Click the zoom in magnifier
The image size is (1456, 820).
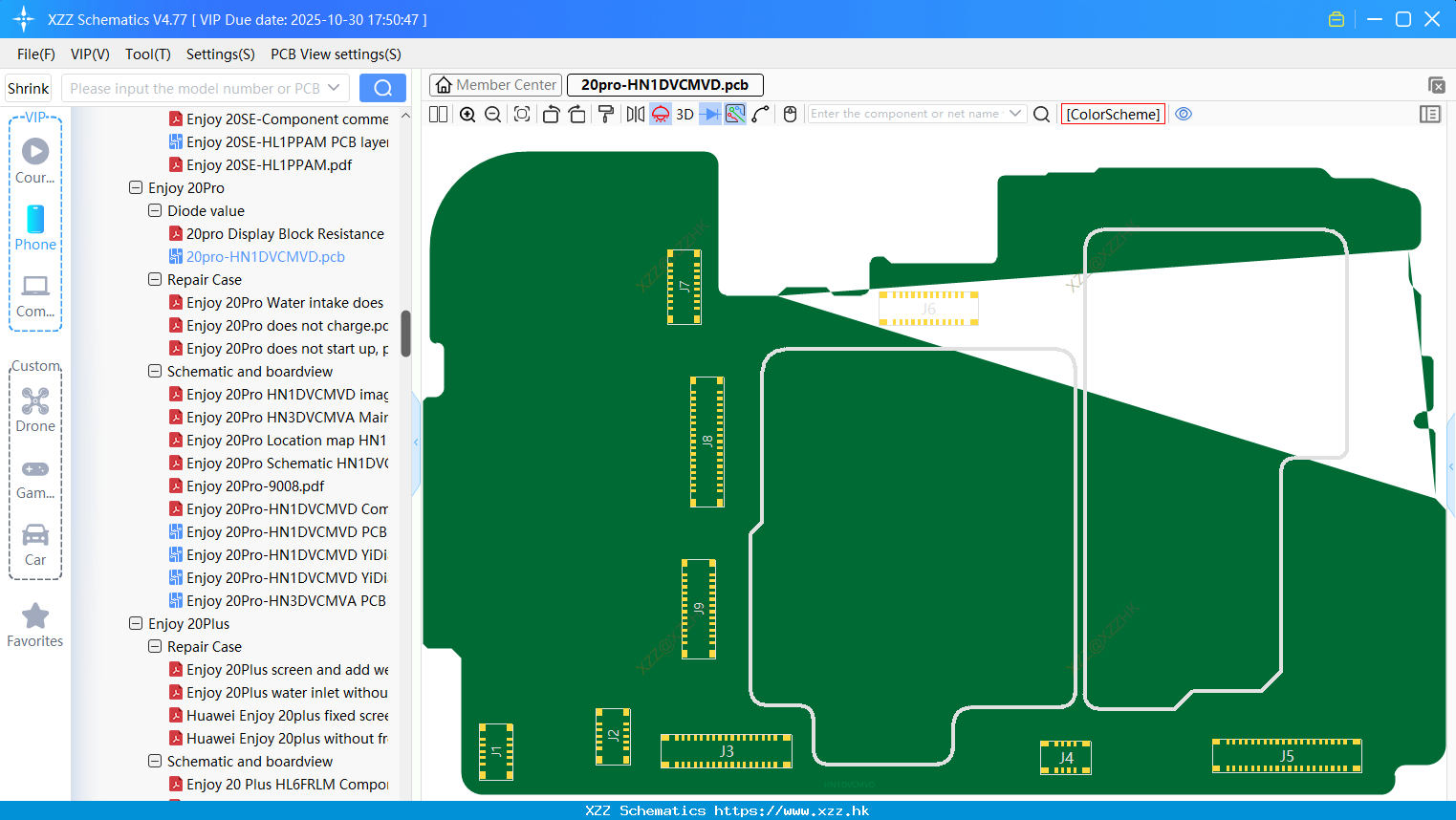coord(467,114)
